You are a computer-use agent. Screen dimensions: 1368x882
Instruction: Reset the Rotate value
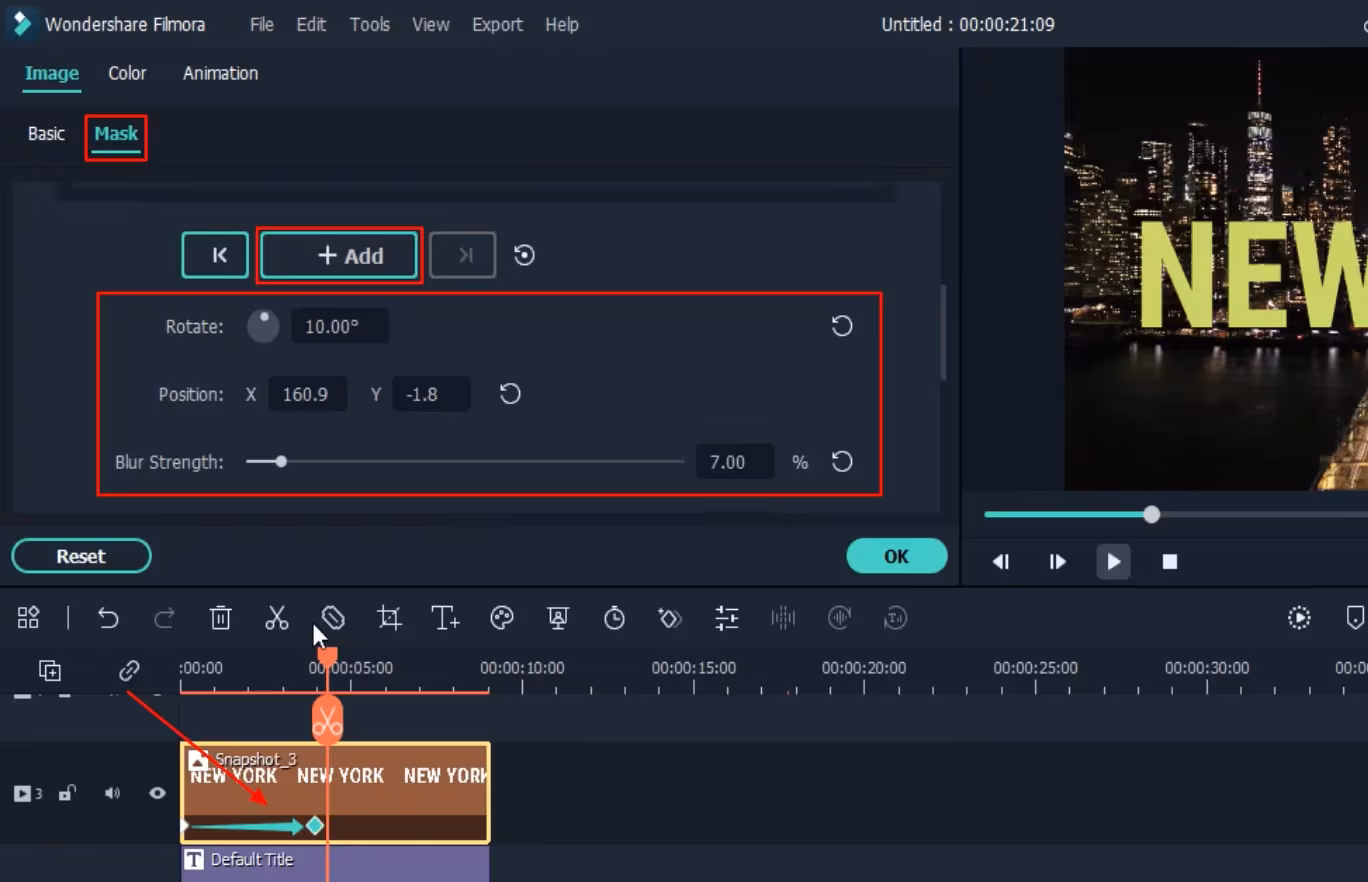point(842,326)
